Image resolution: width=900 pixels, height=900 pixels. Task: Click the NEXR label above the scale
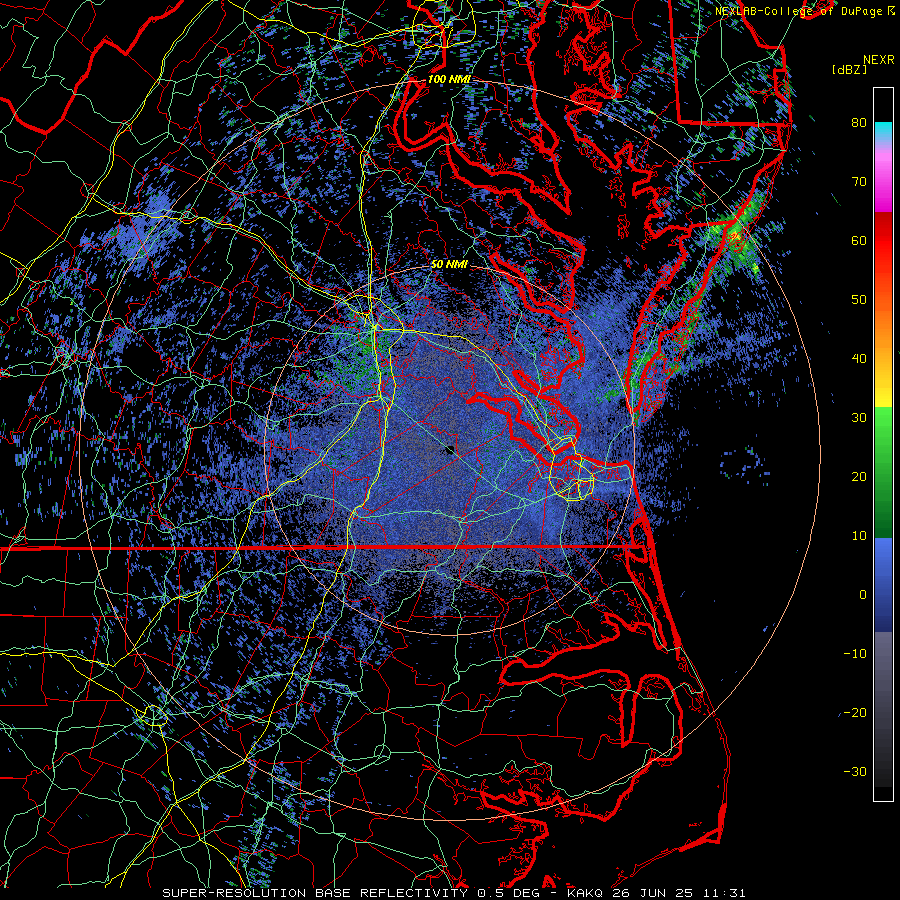(x=879, y=60)
